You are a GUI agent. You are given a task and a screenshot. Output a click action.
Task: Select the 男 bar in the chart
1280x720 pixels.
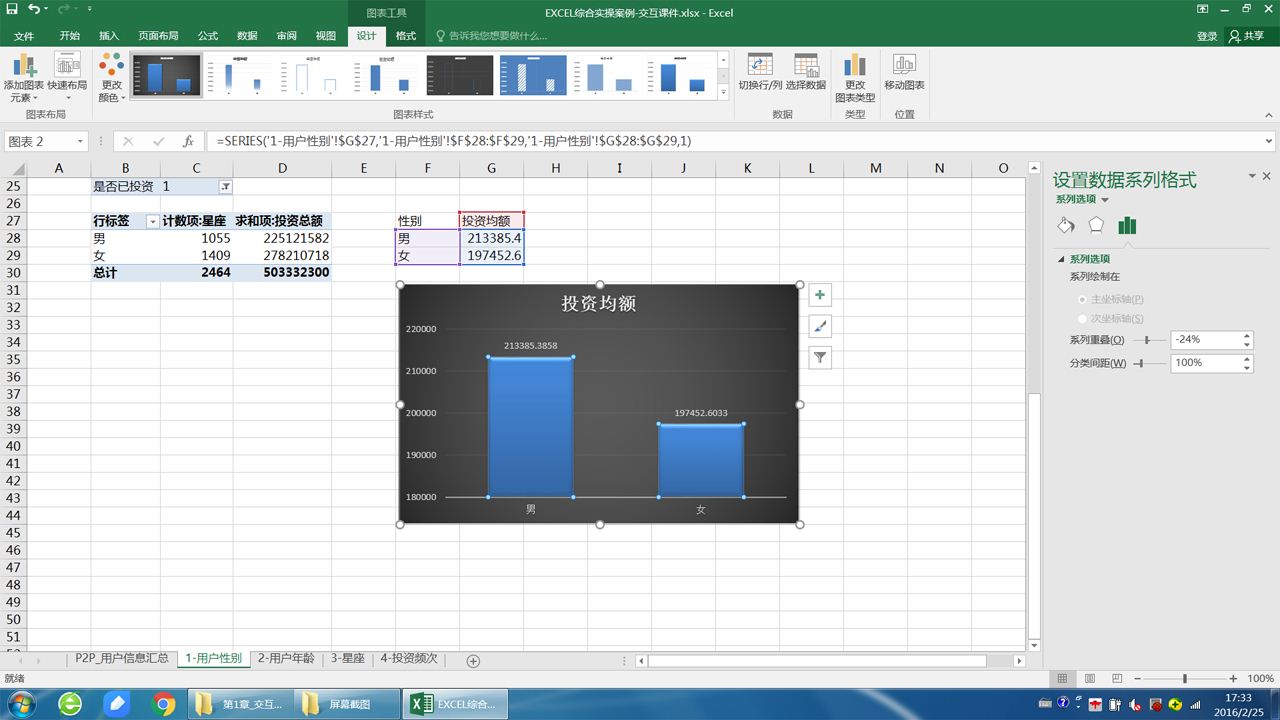[x=530, y=427]
